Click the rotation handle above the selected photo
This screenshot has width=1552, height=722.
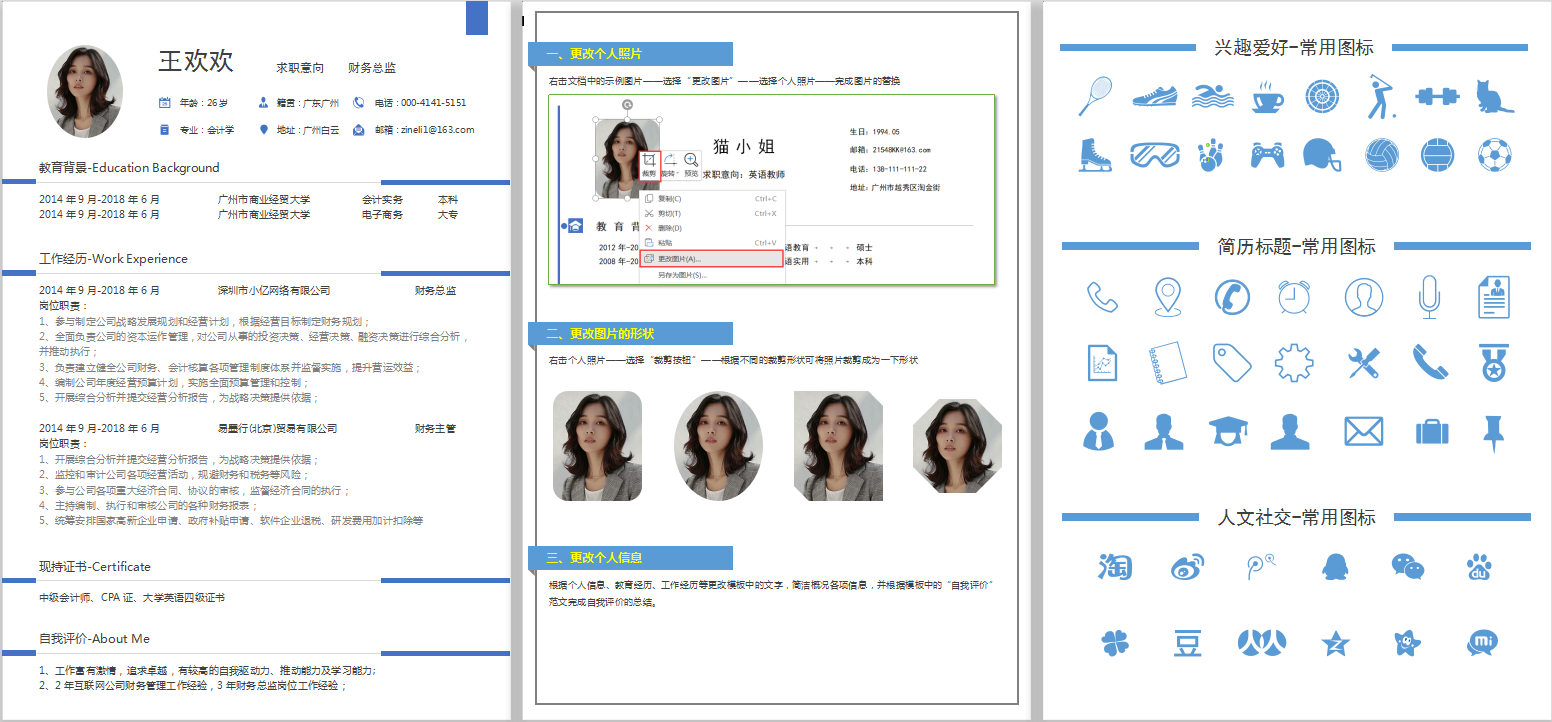[x=627, y=104]
